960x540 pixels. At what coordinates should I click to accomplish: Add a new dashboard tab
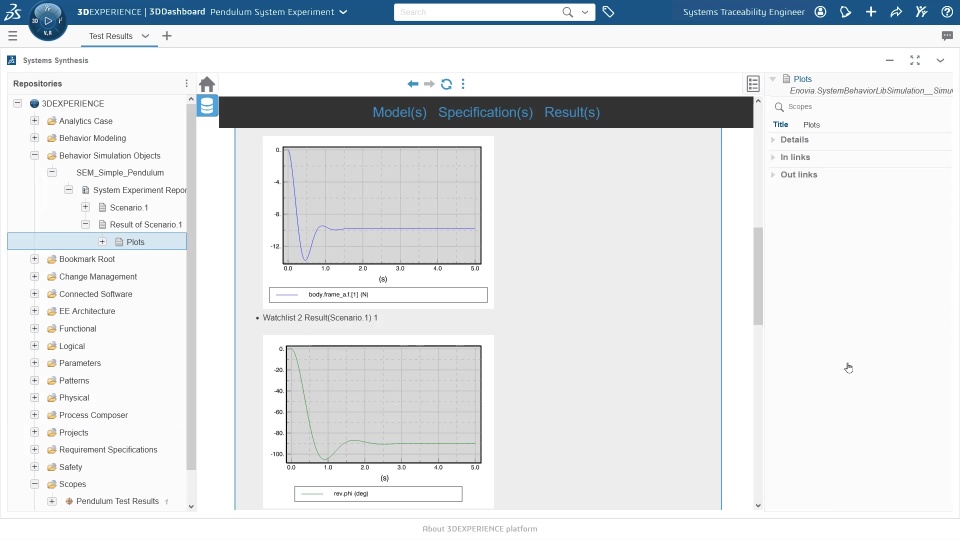tap(167, 36)
